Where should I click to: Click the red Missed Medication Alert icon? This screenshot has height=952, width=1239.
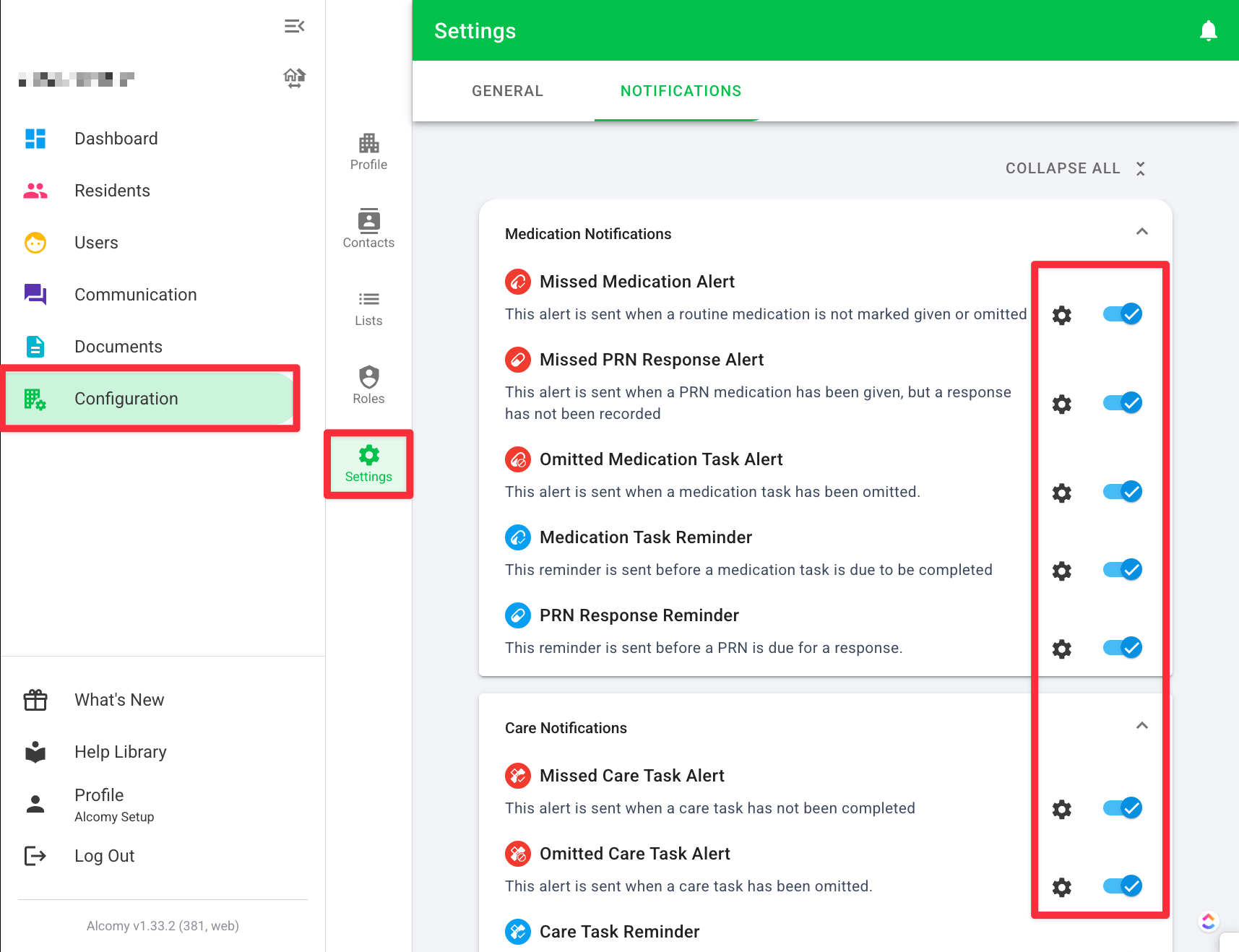click(x=518, y=282)
